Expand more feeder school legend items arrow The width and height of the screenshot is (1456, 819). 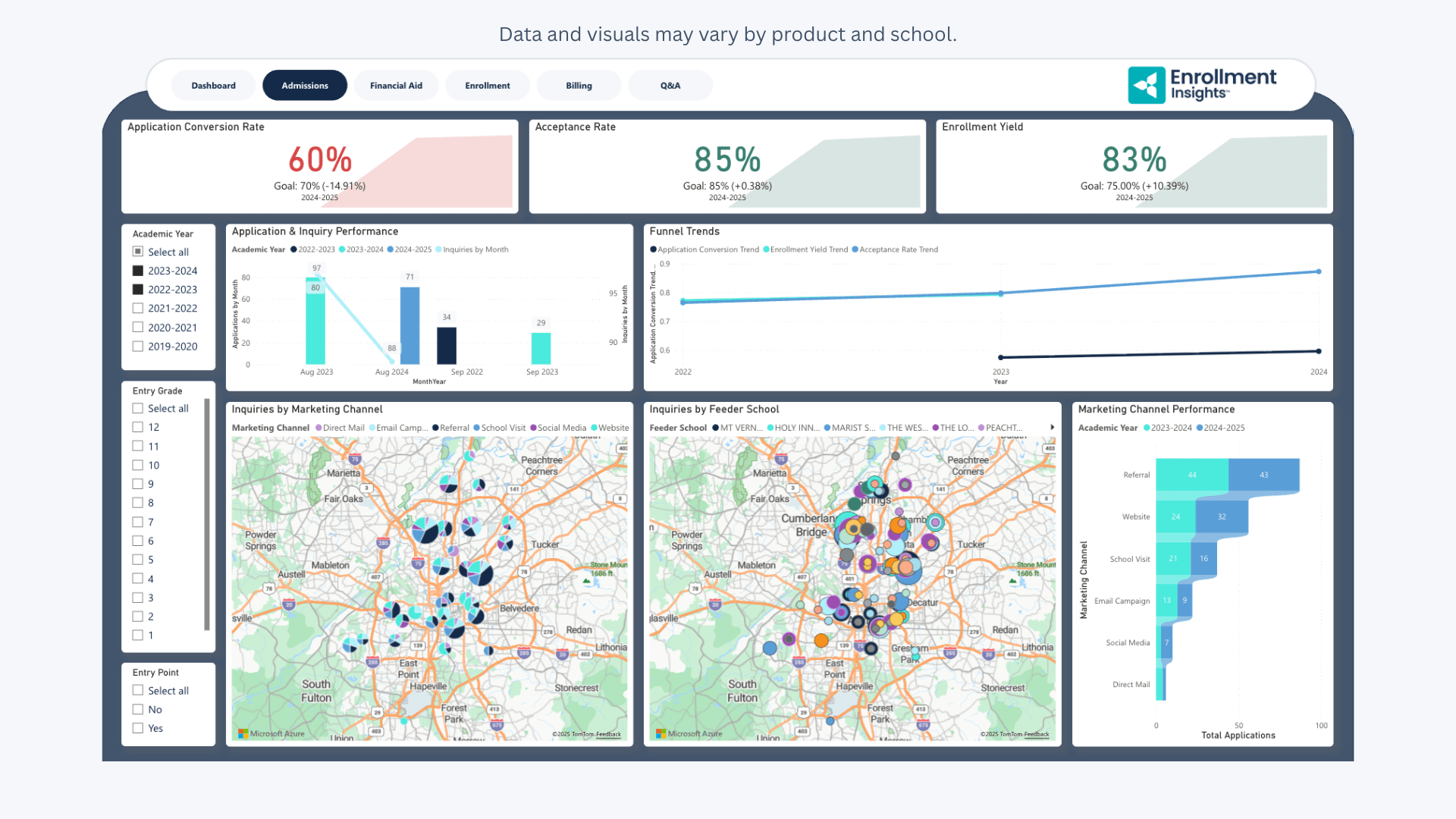[1053, 428]
